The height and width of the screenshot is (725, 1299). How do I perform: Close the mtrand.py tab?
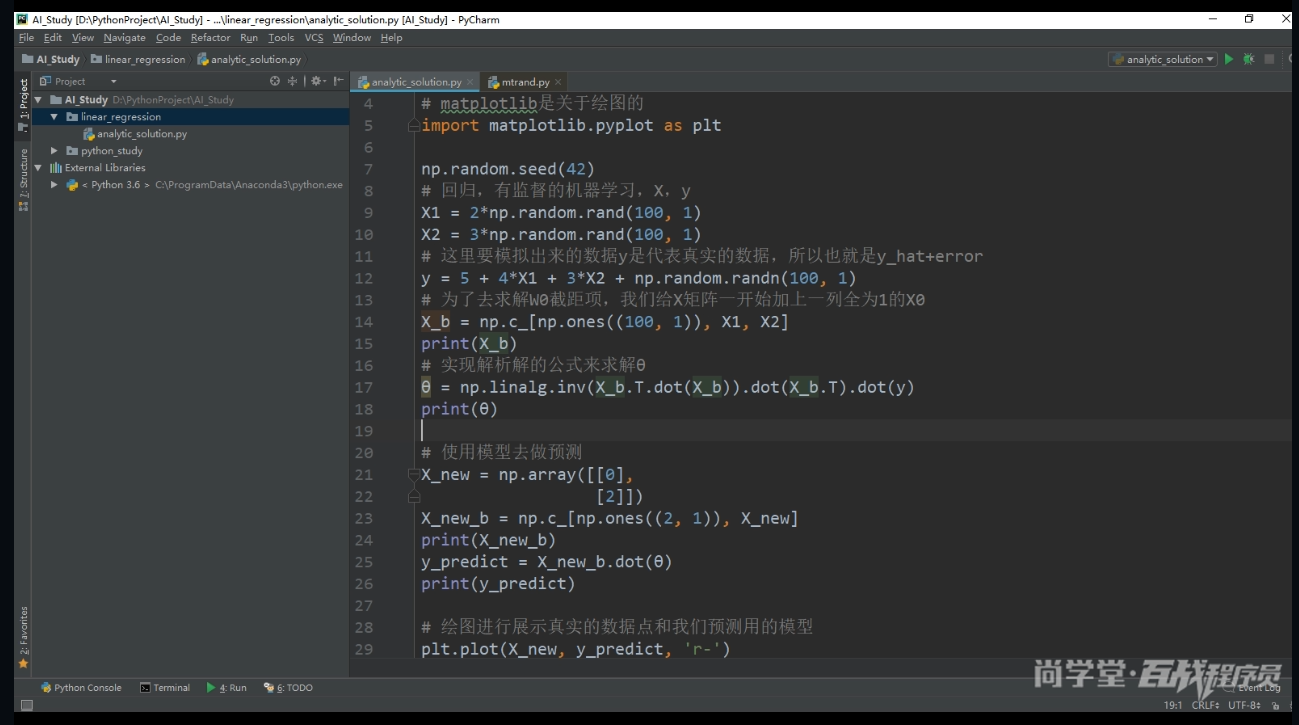click(x=558, y=82)
